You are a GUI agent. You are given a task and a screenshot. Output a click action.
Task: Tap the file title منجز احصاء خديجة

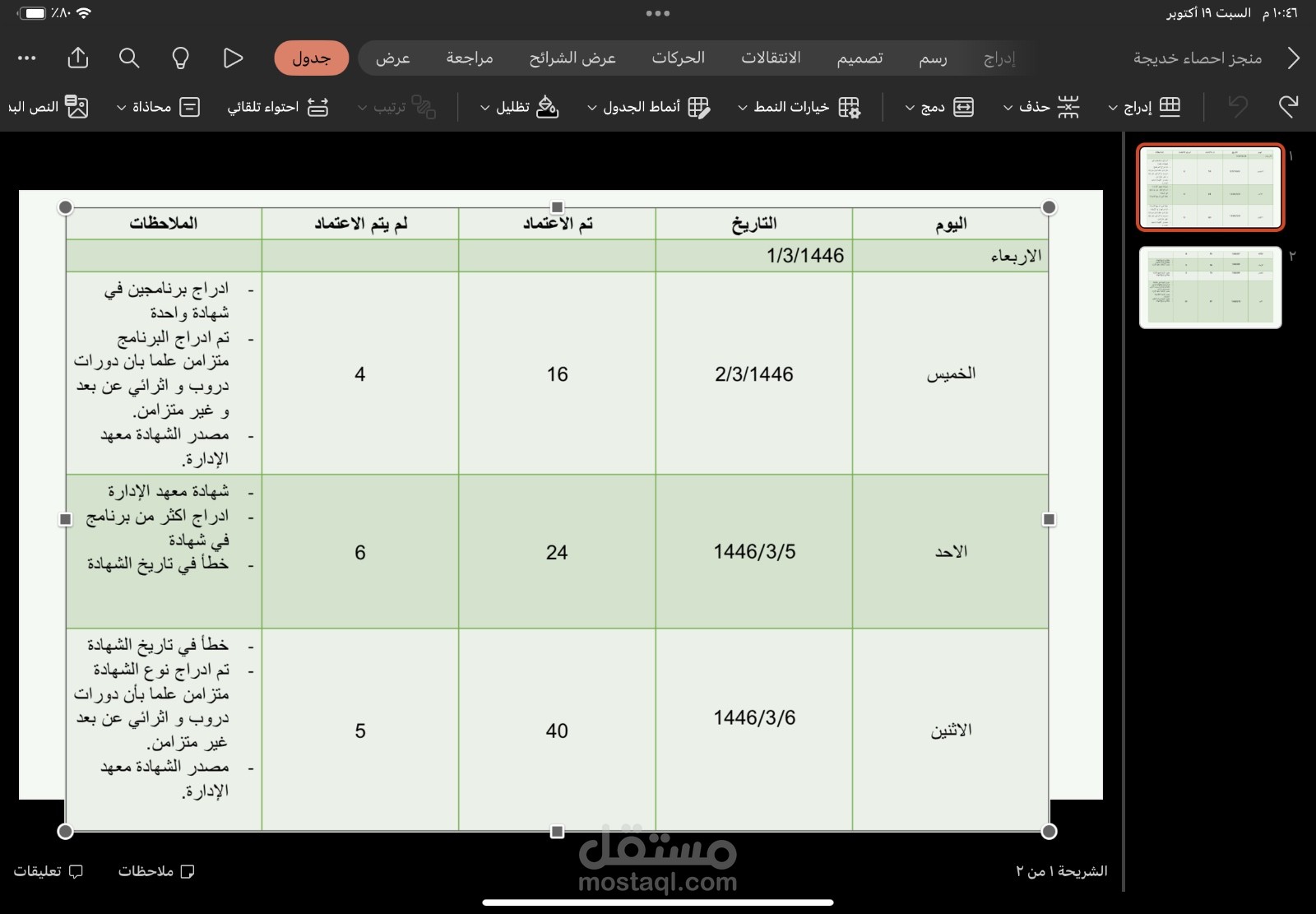click(x=1198, y=58)
